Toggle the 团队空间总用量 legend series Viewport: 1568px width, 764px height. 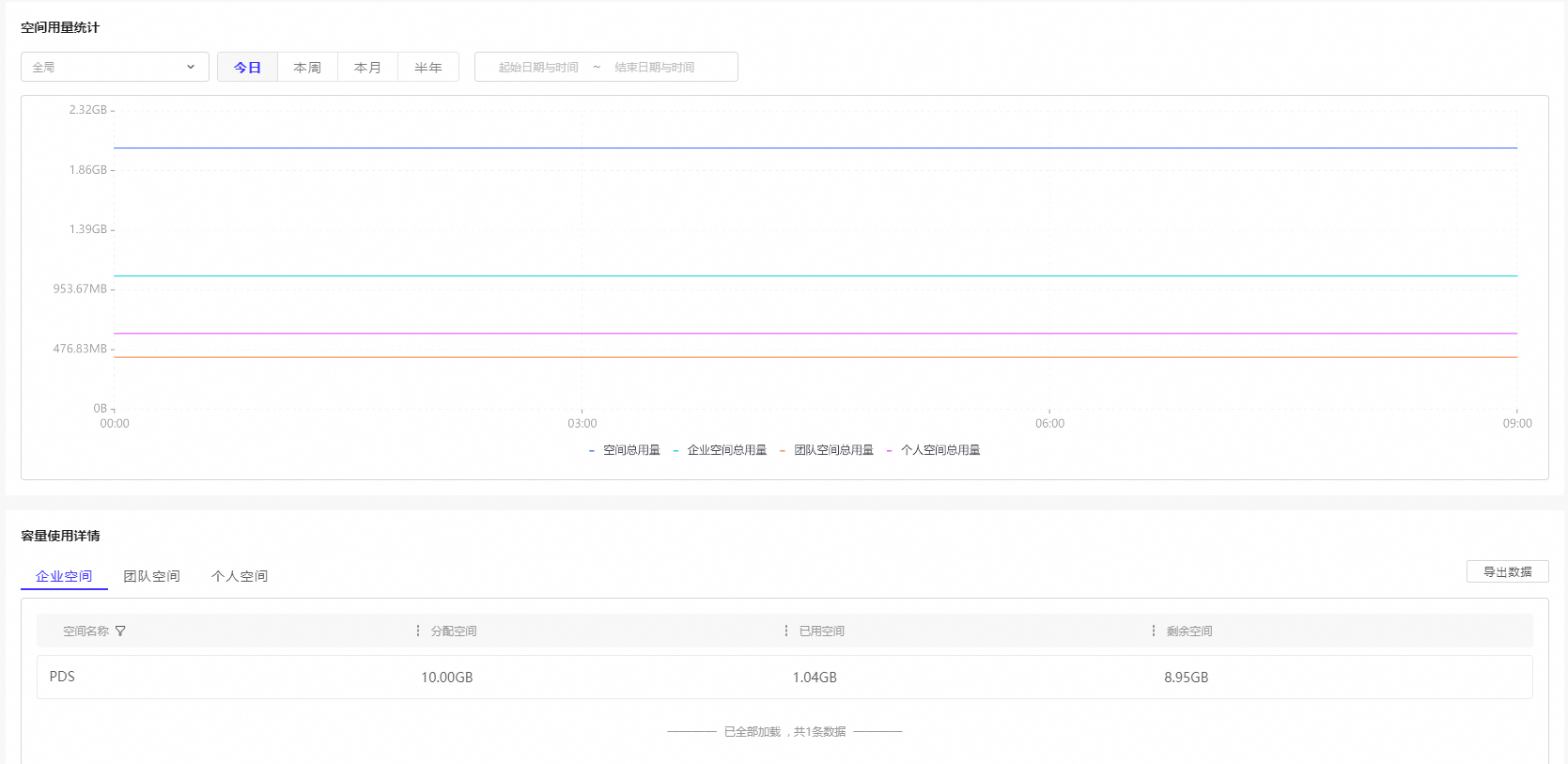pos(827,450)
